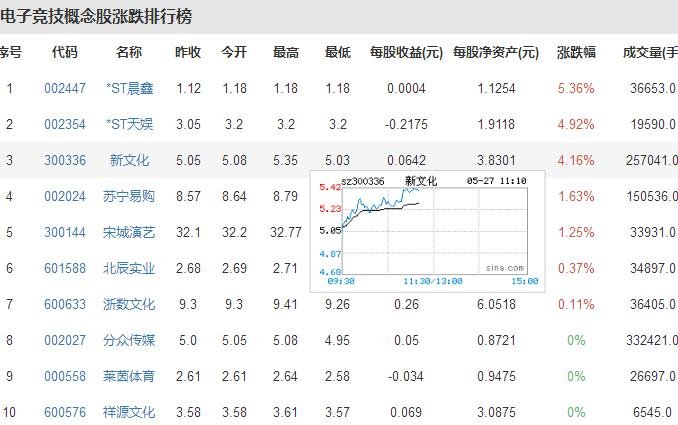Viewport: 678px width, 425px height.
Task: Open the 祥源文化 stock name link
Action: pos(129,412)
